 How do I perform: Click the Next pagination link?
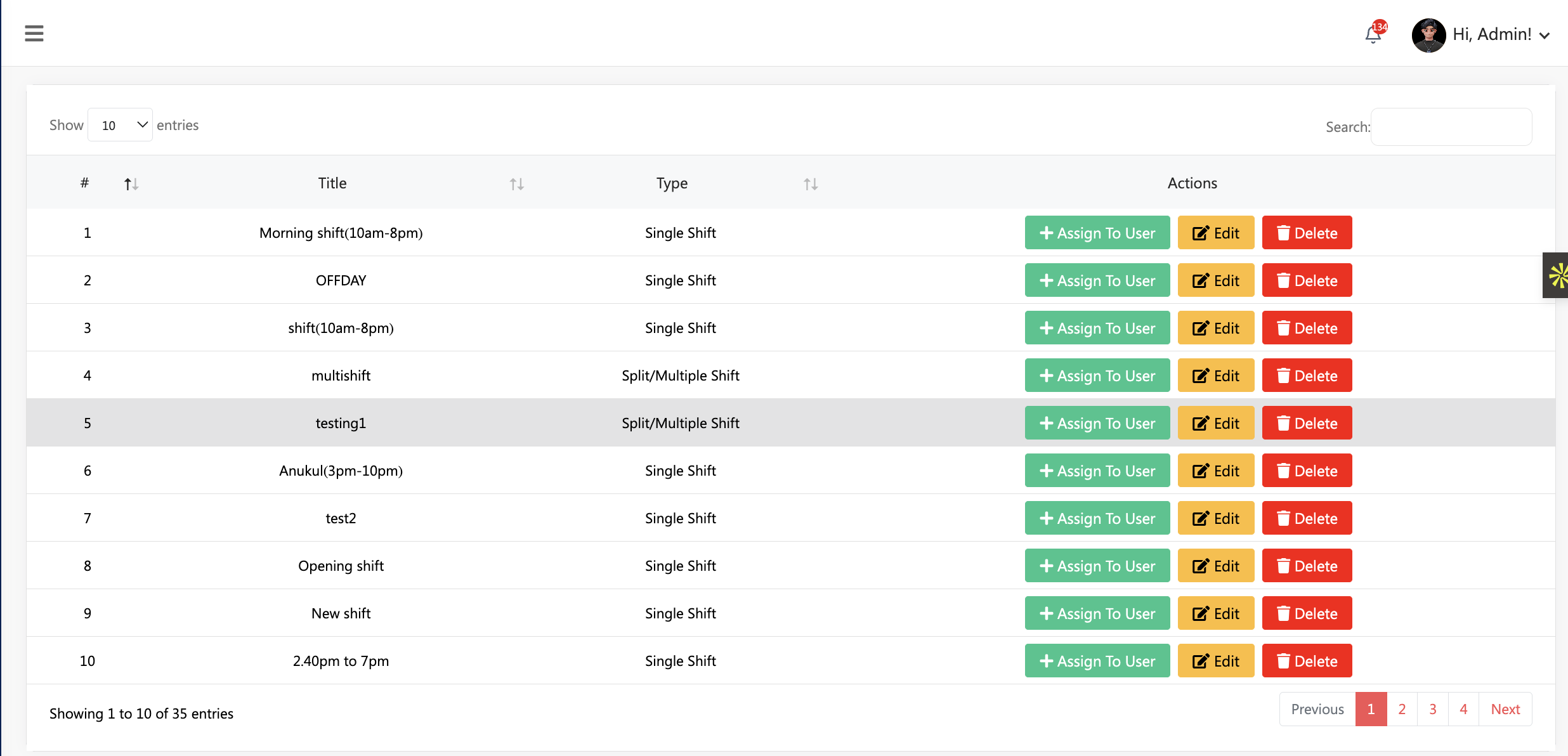click(1505, 709)
